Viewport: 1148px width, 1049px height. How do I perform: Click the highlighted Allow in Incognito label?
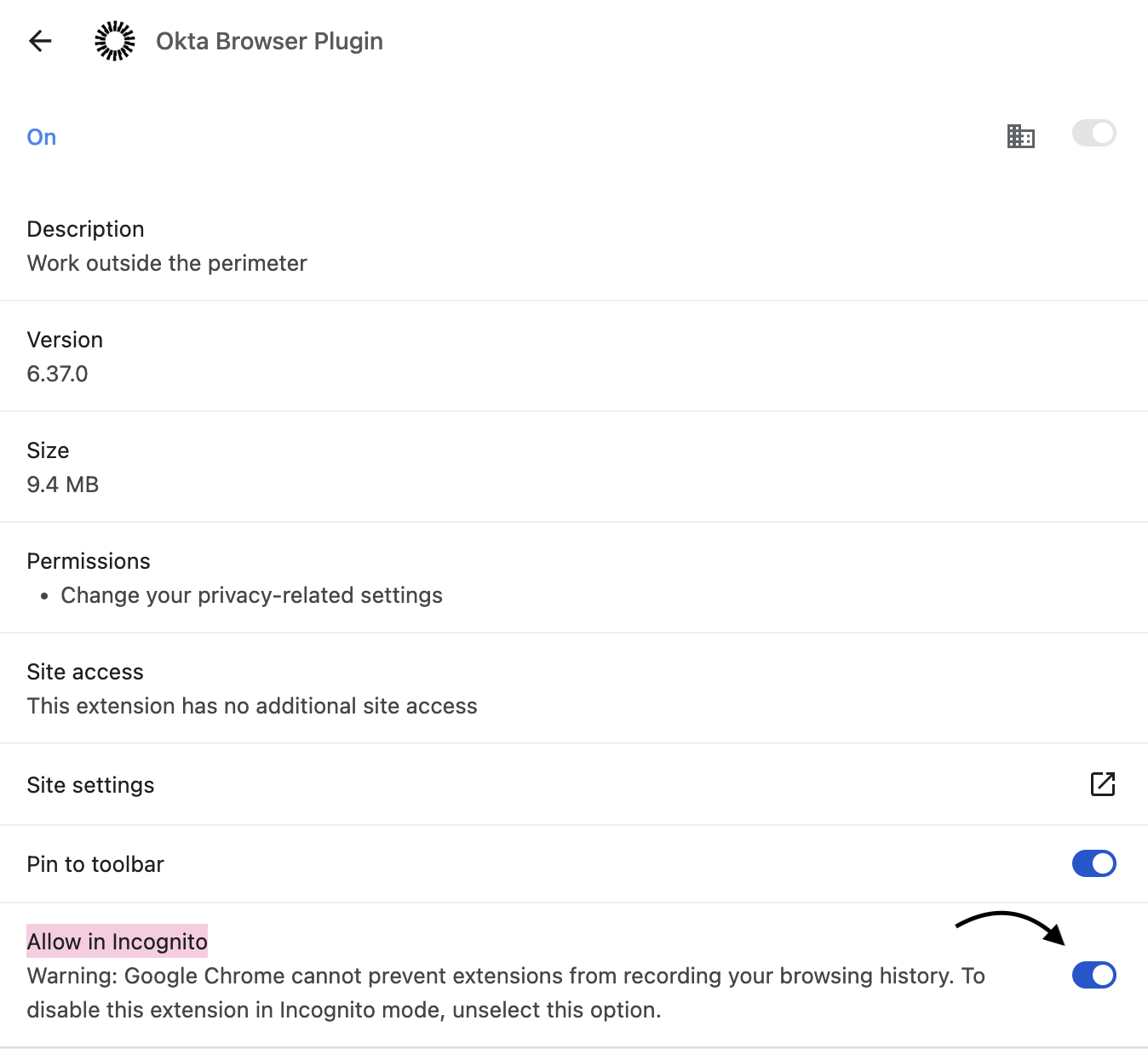[118, 942]
